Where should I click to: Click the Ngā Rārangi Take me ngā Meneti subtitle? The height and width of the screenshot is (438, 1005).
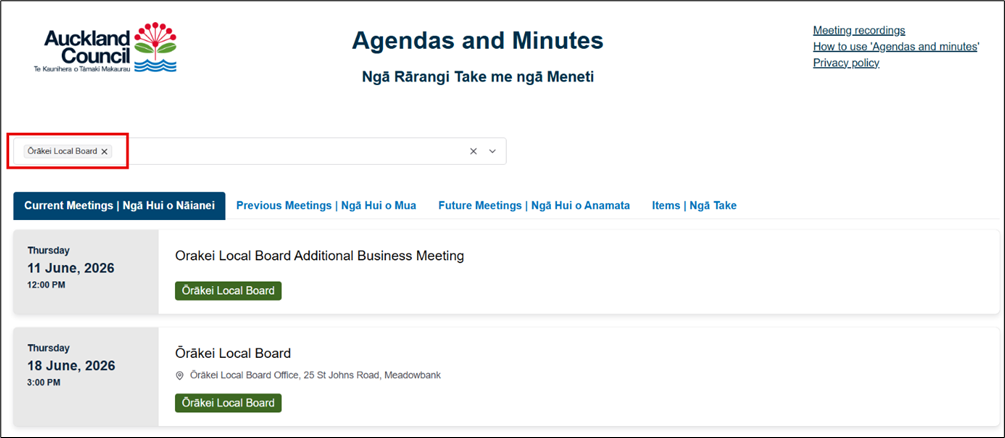pos(478,78)
